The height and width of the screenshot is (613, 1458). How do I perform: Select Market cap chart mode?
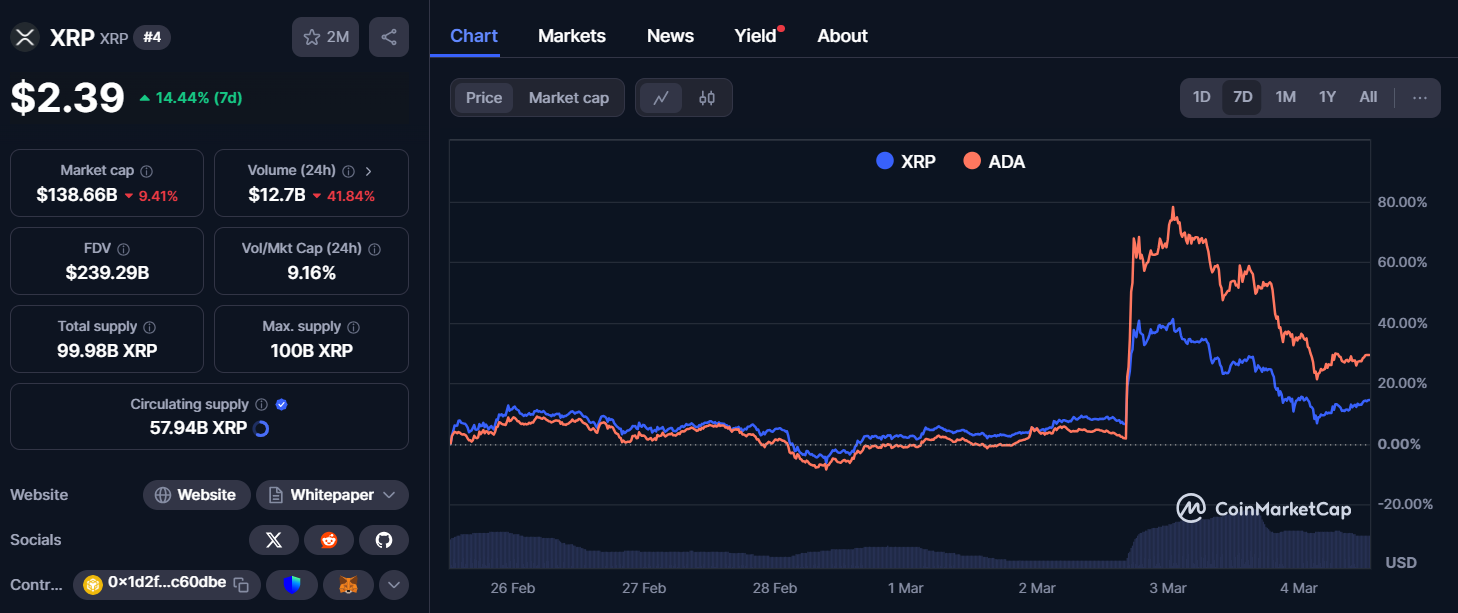tap(569, 98)
